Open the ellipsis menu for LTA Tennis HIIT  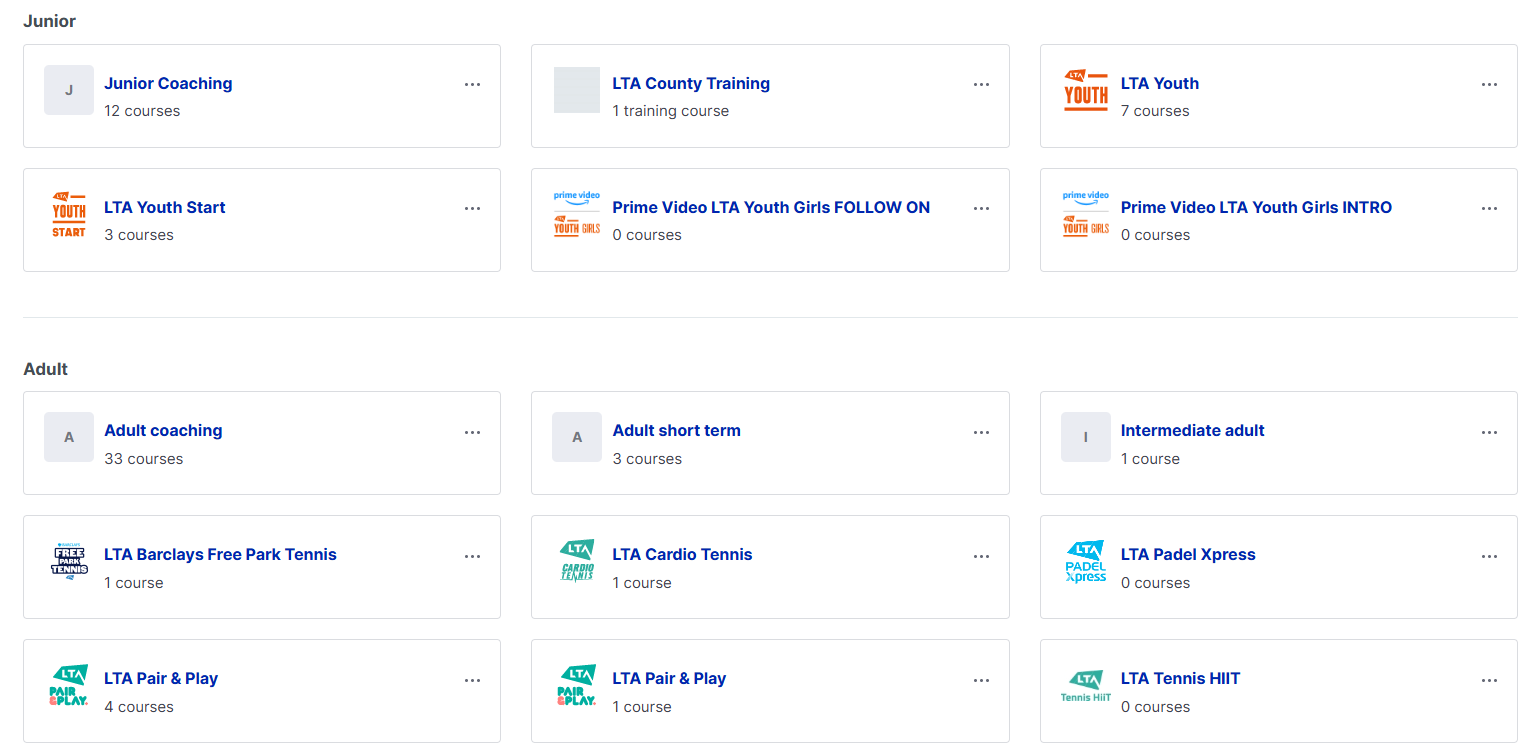tap(1489, 680)
